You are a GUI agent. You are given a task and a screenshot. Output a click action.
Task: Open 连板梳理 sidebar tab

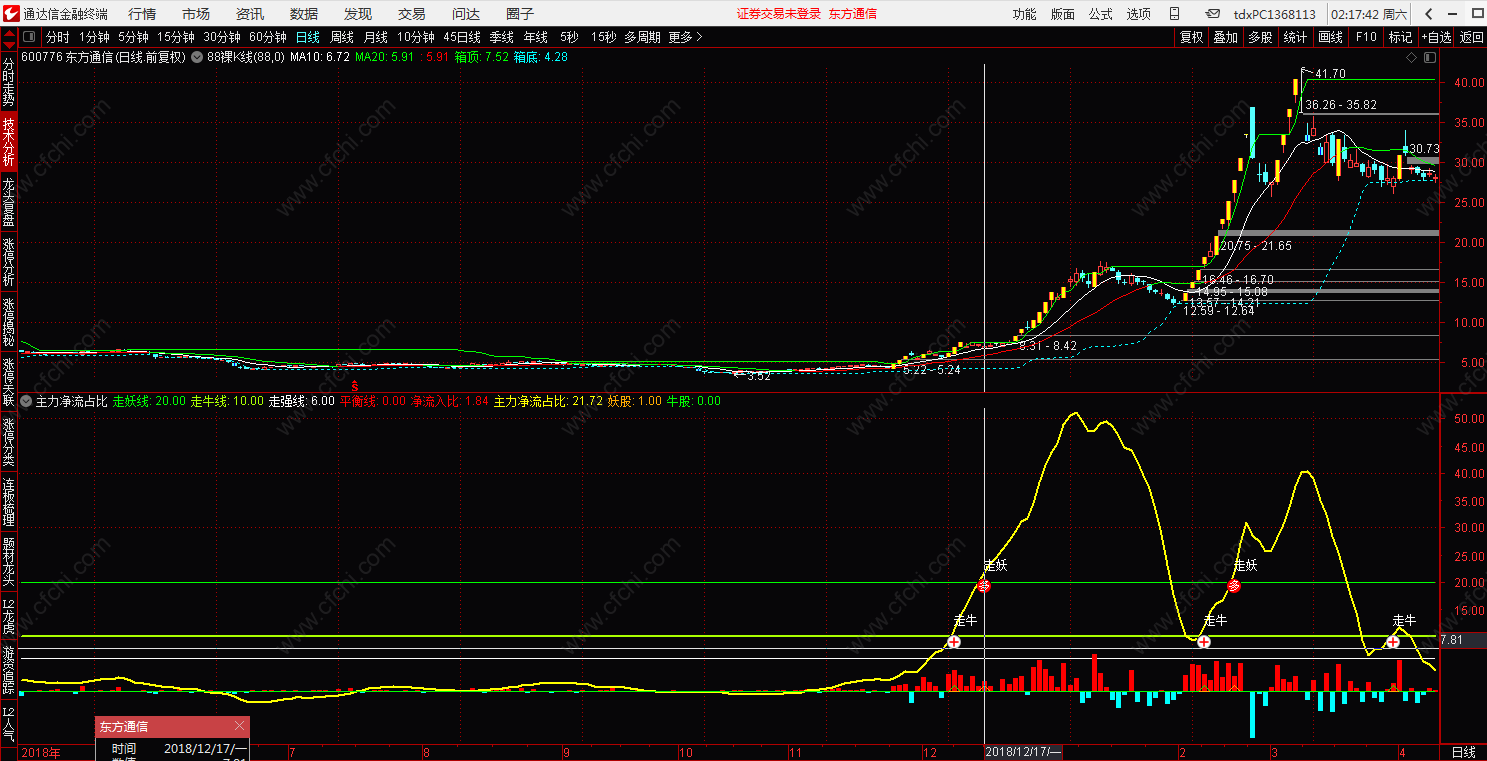8,502
